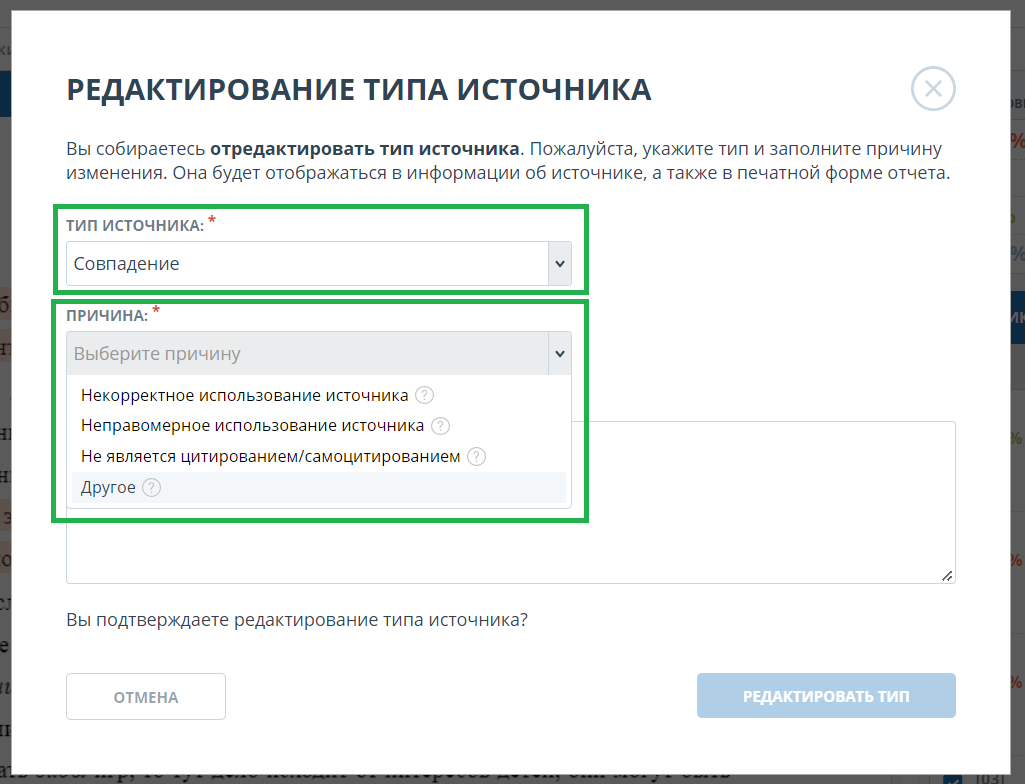Viewport: 1025px width, 784px height.
Task: Select the Другое reason option
Action: pyautogui.click(x=108, y=488)
